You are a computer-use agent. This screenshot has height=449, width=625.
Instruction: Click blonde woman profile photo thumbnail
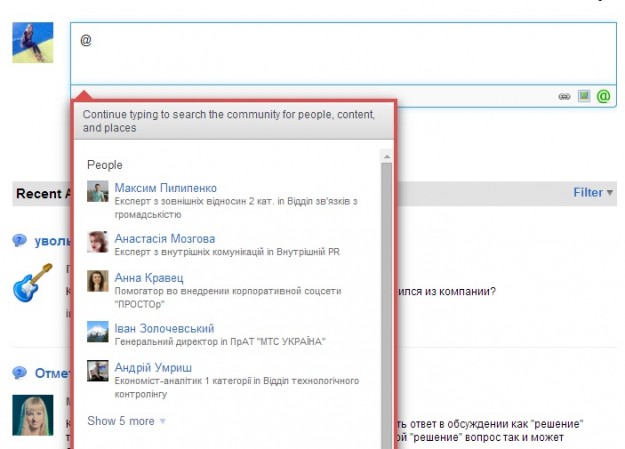33,415
